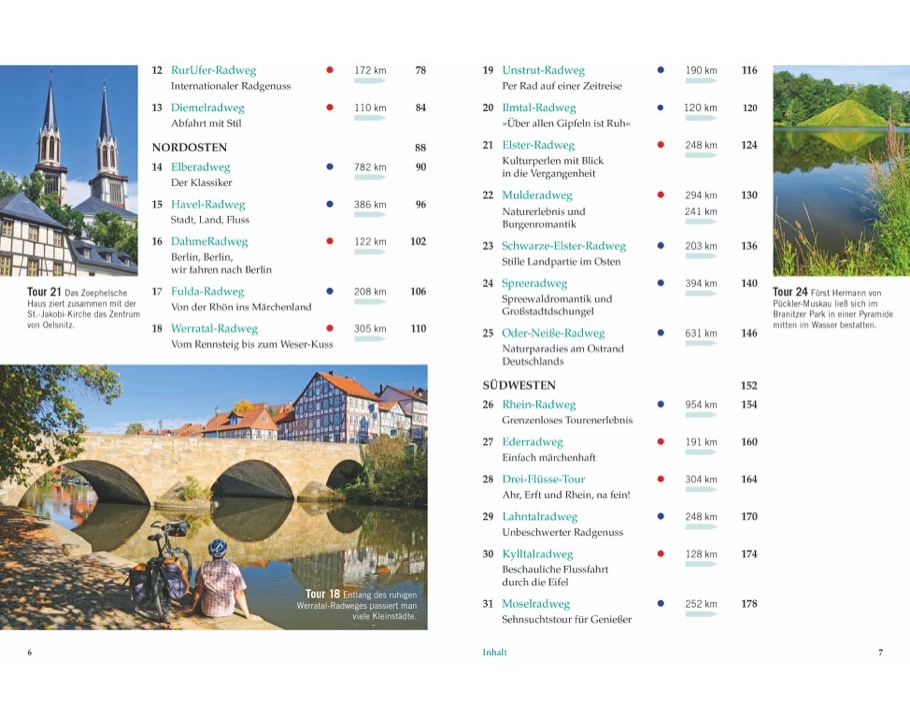
Task: Click the red dot beside Kylltalradweg
Action: (660, 554)
